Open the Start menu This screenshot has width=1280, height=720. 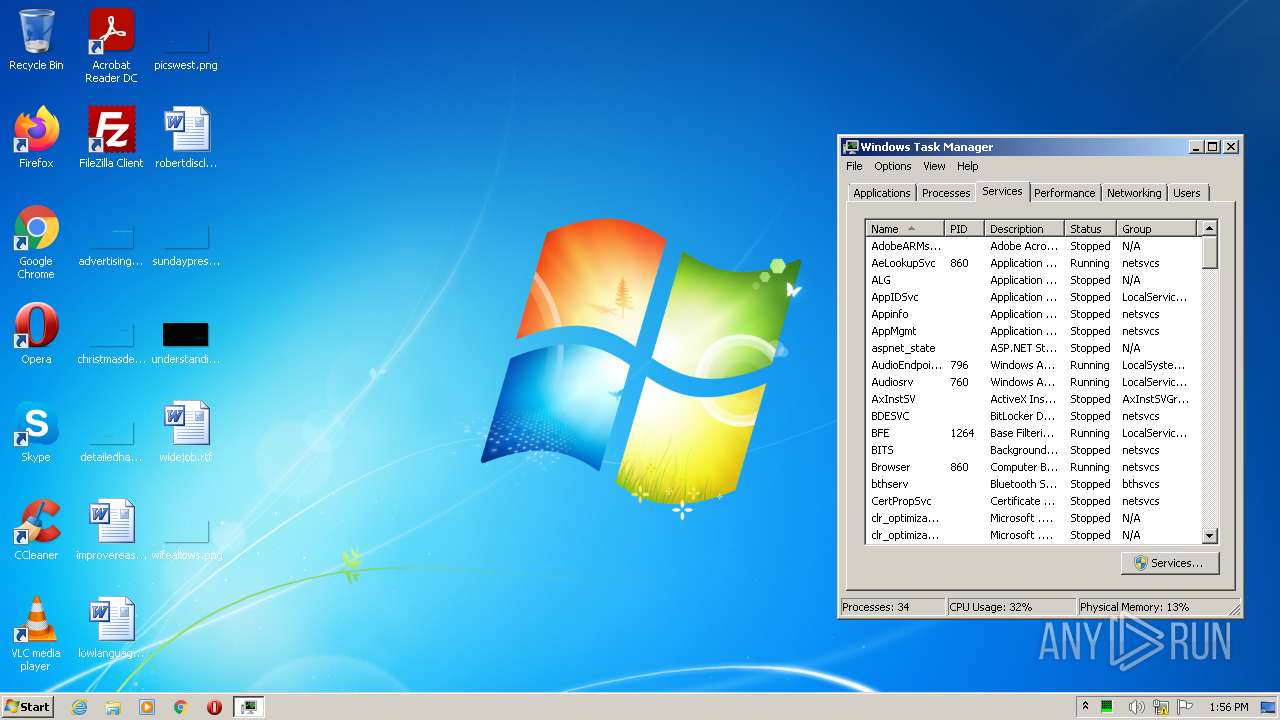27,707
